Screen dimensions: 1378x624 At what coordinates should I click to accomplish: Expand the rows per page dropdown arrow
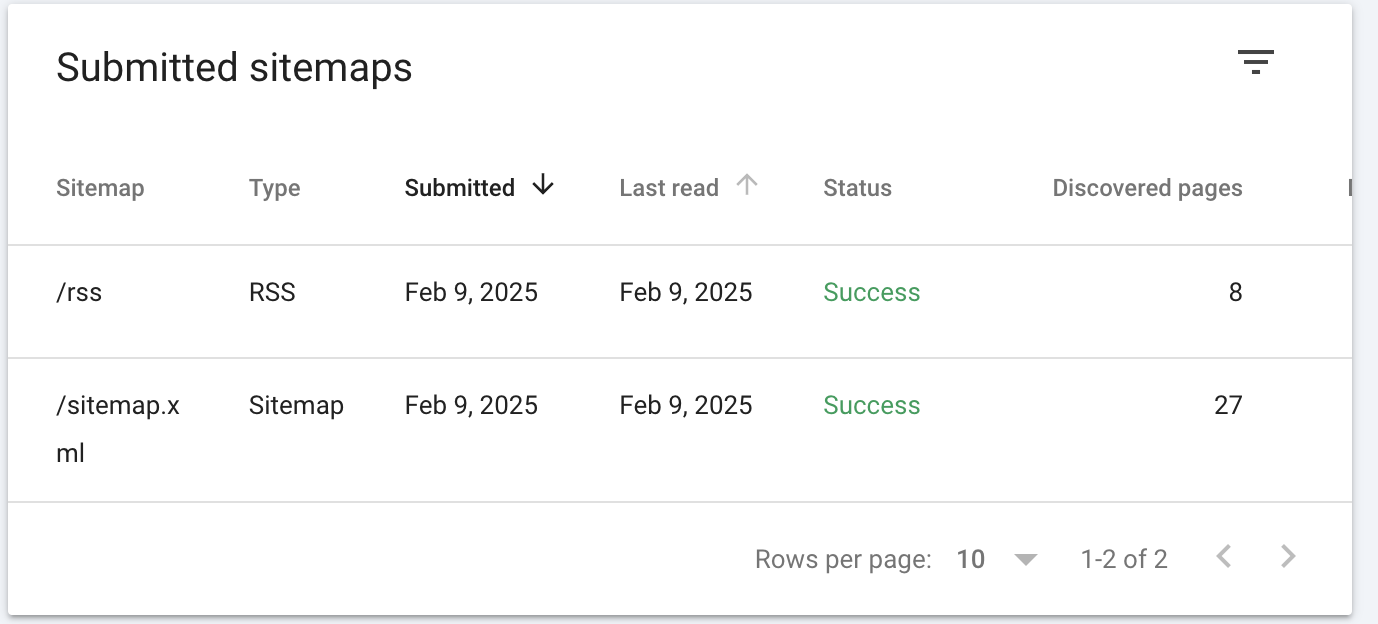(x=1026, y=559)
